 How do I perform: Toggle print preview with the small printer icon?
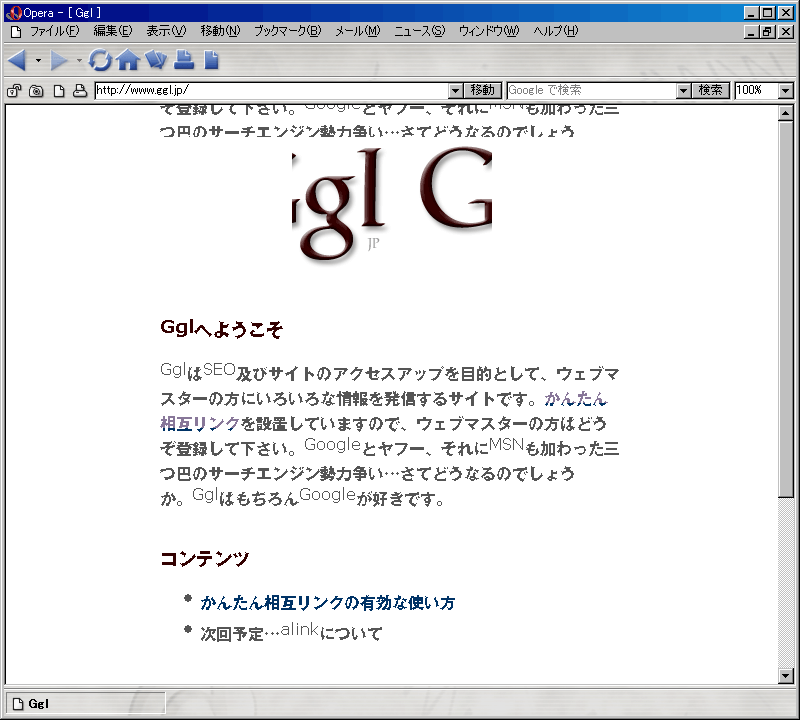click(x=80, y=91)
